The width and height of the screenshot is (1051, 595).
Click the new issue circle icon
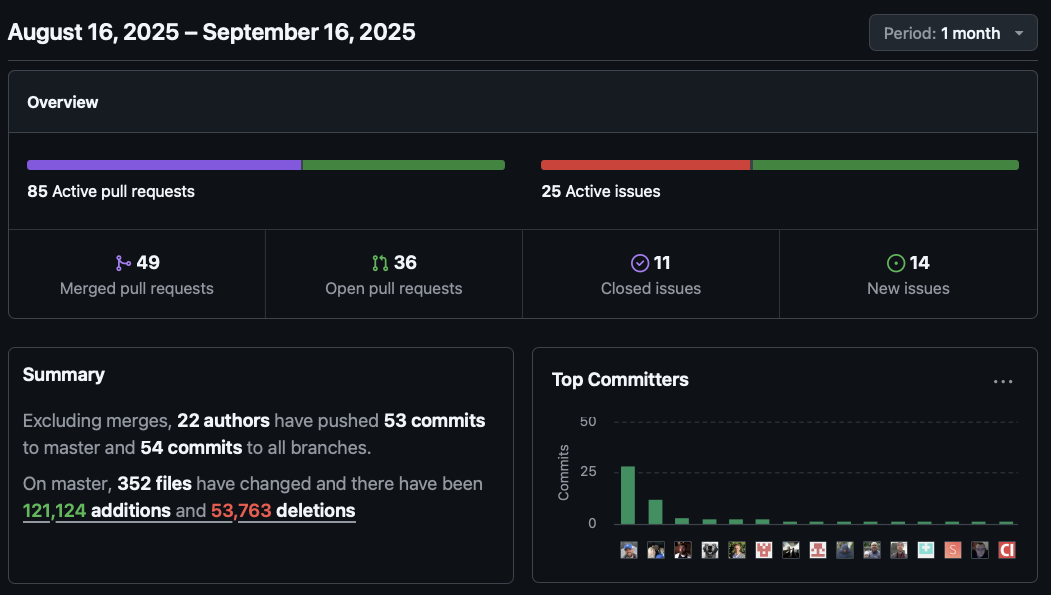pos(896,263)
